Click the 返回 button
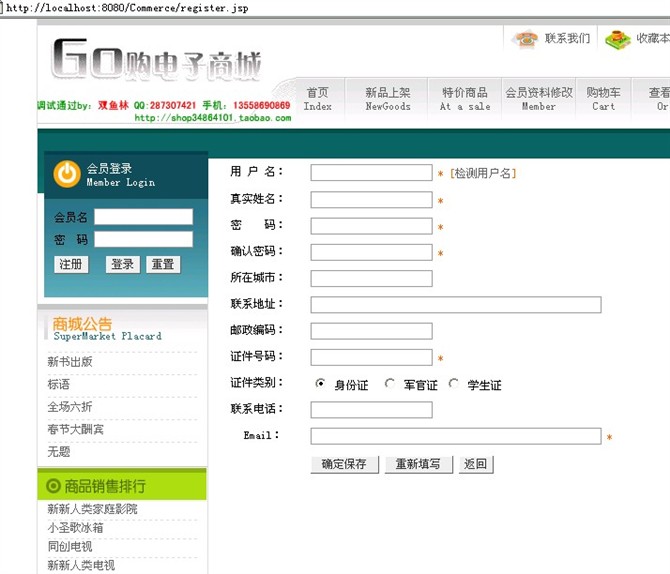The width and height of the screenshot is (670, 574). pyautogui.click(x=476, y=464)
